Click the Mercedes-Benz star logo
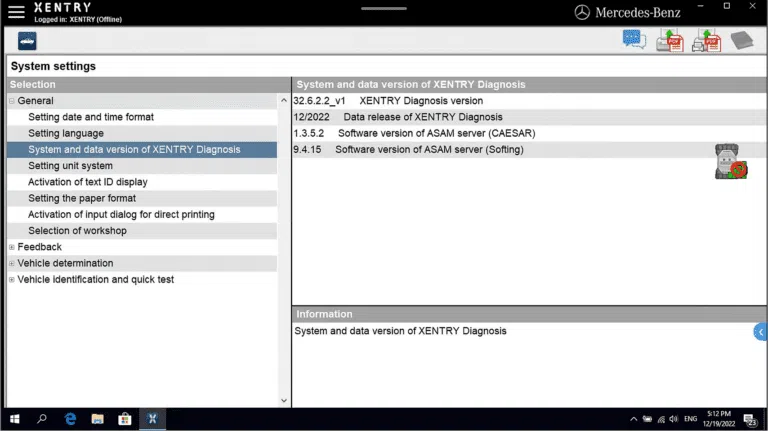The image size is (768, 431). (x=582, y=12)
